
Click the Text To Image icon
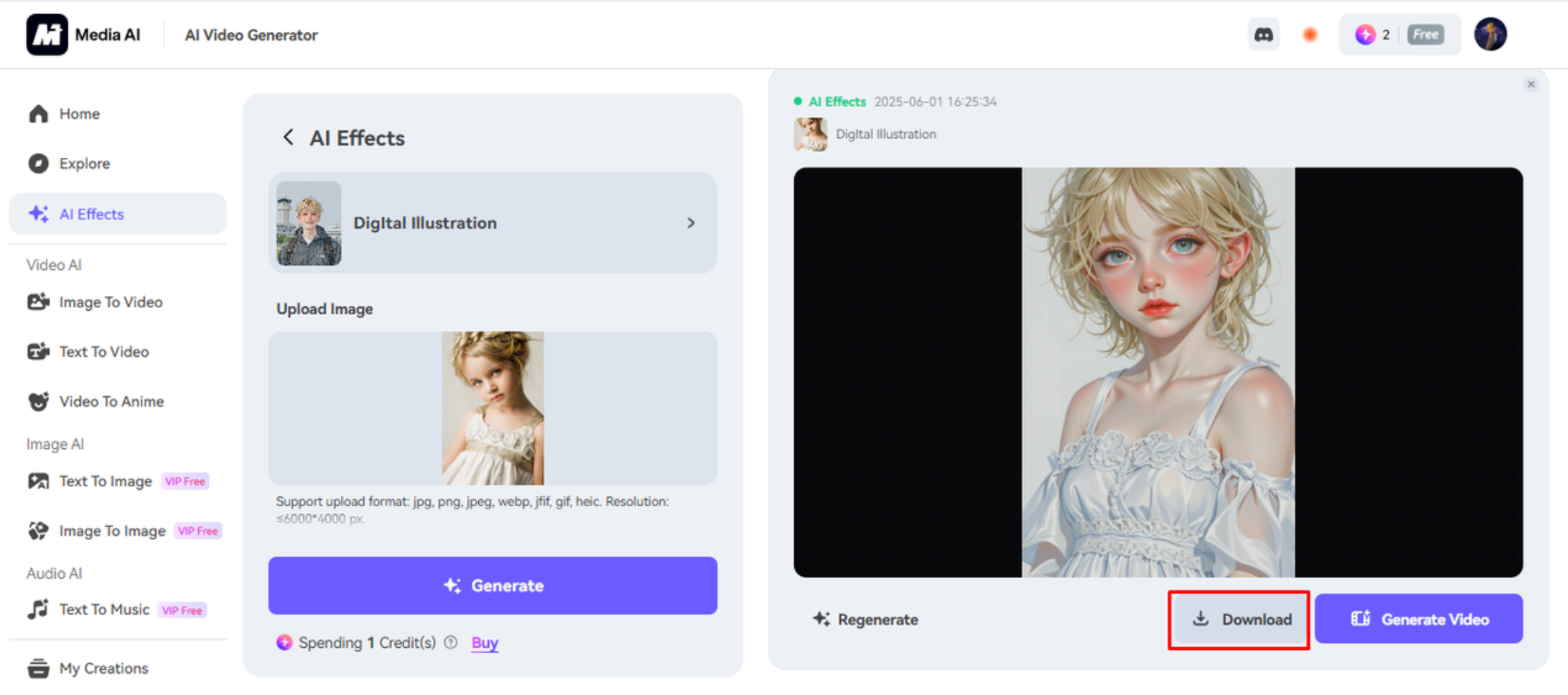[x=39, y=481]
